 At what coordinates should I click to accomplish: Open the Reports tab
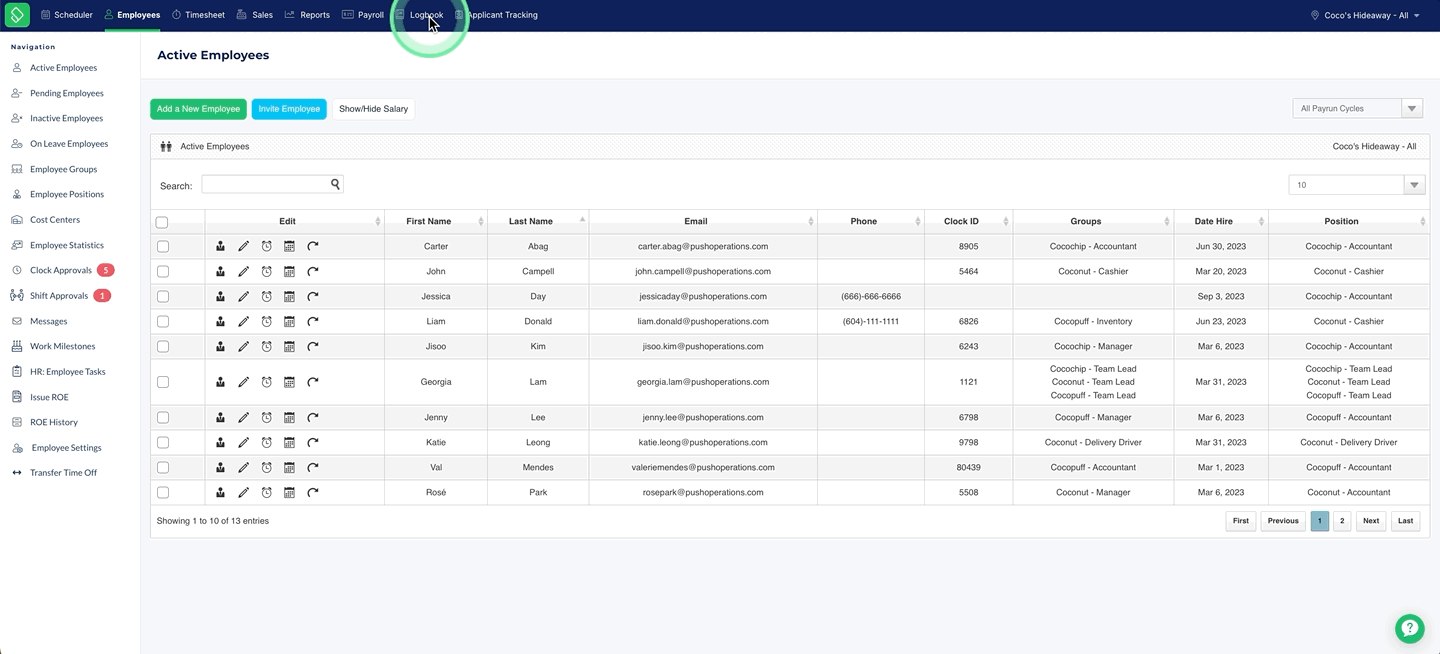pos(307,15)
